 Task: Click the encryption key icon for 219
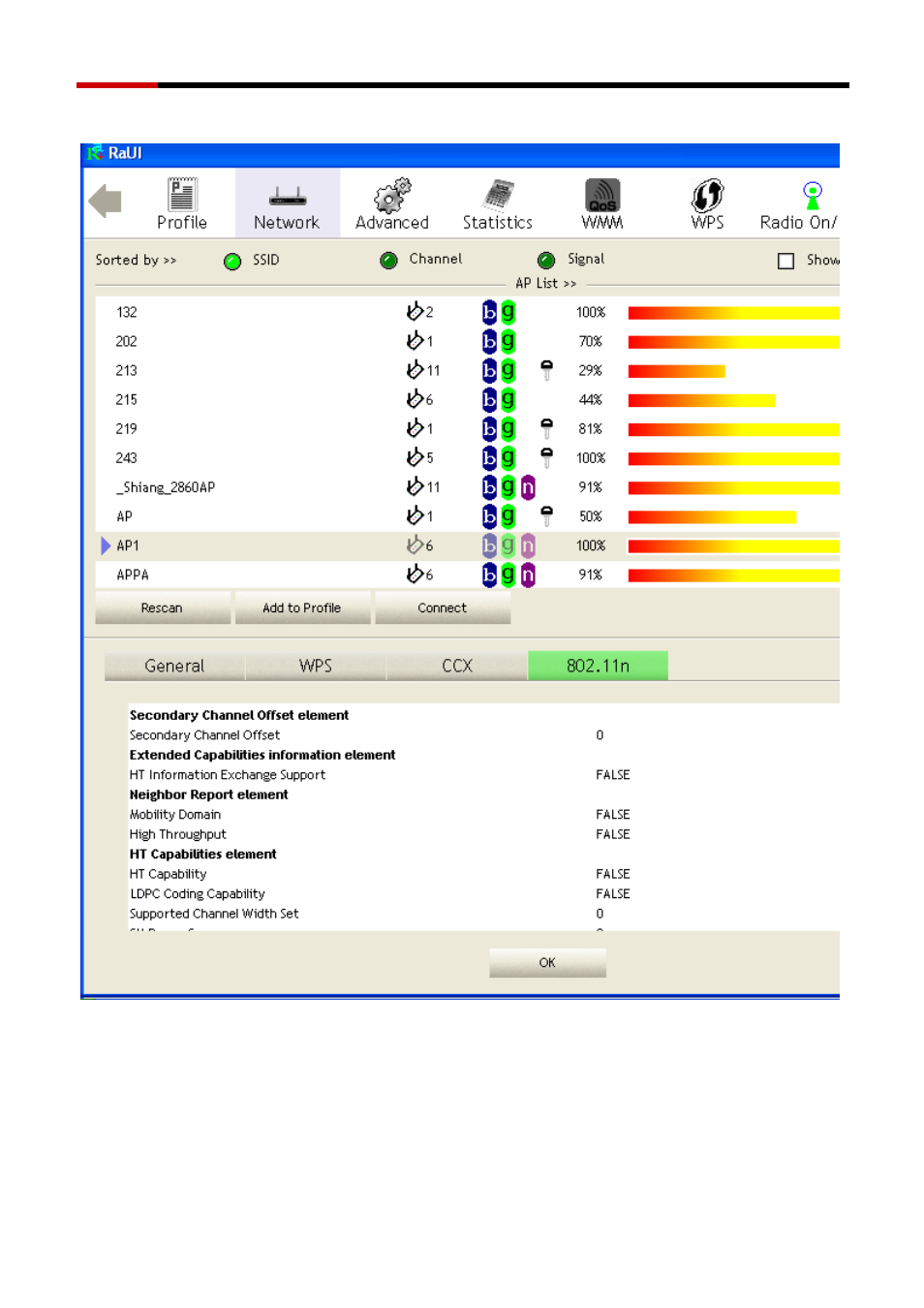pyautogui.click(x=546, y=428)
